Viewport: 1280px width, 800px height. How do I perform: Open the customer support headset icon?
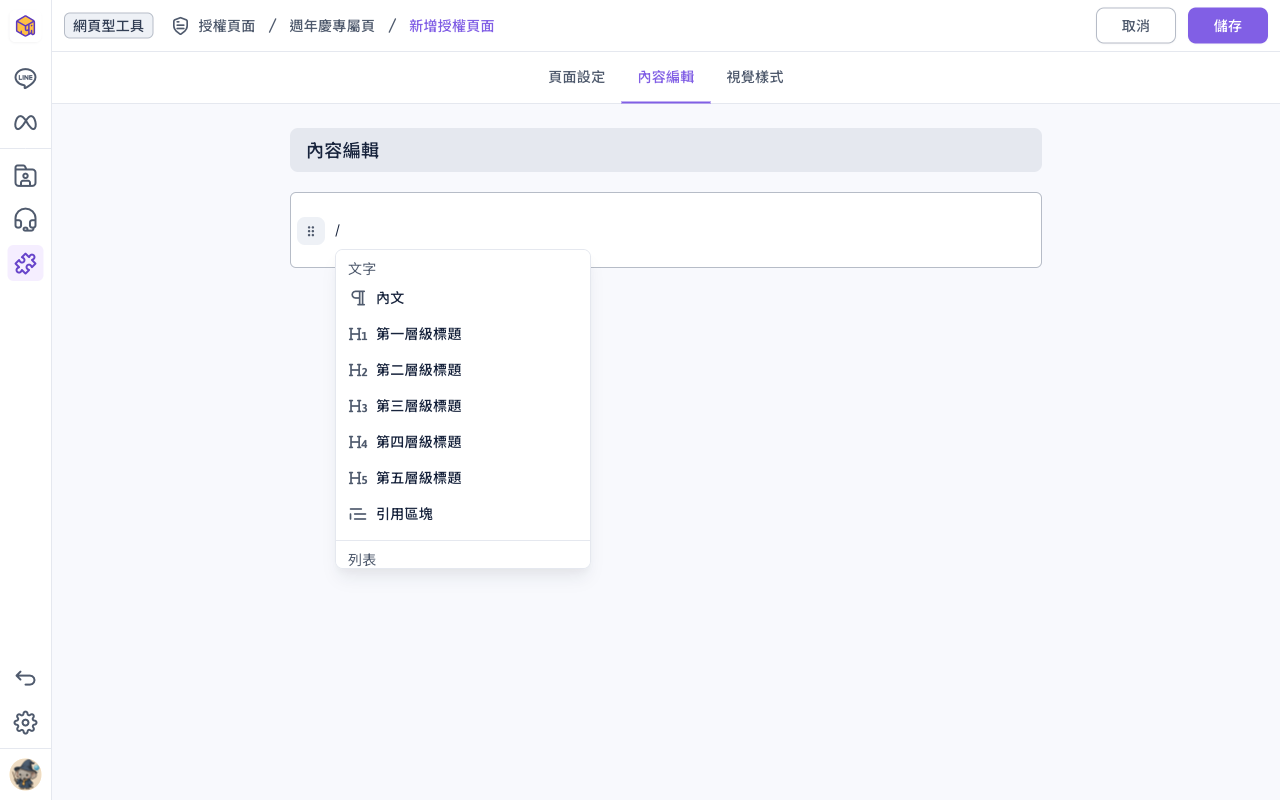click(x=25, y=220)
